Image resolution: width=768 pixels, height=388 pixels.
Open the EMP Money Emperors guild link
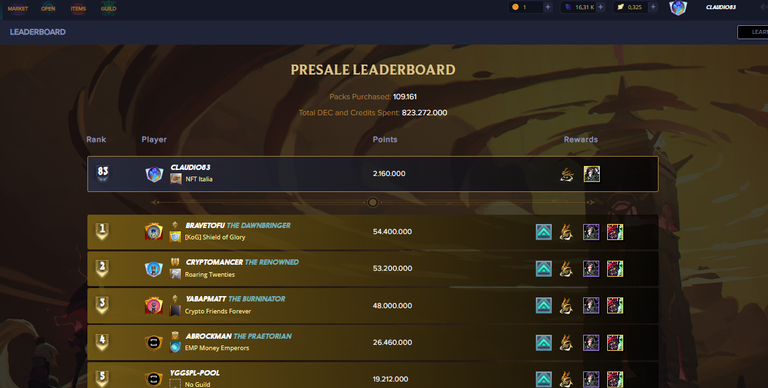click(217, 348)
